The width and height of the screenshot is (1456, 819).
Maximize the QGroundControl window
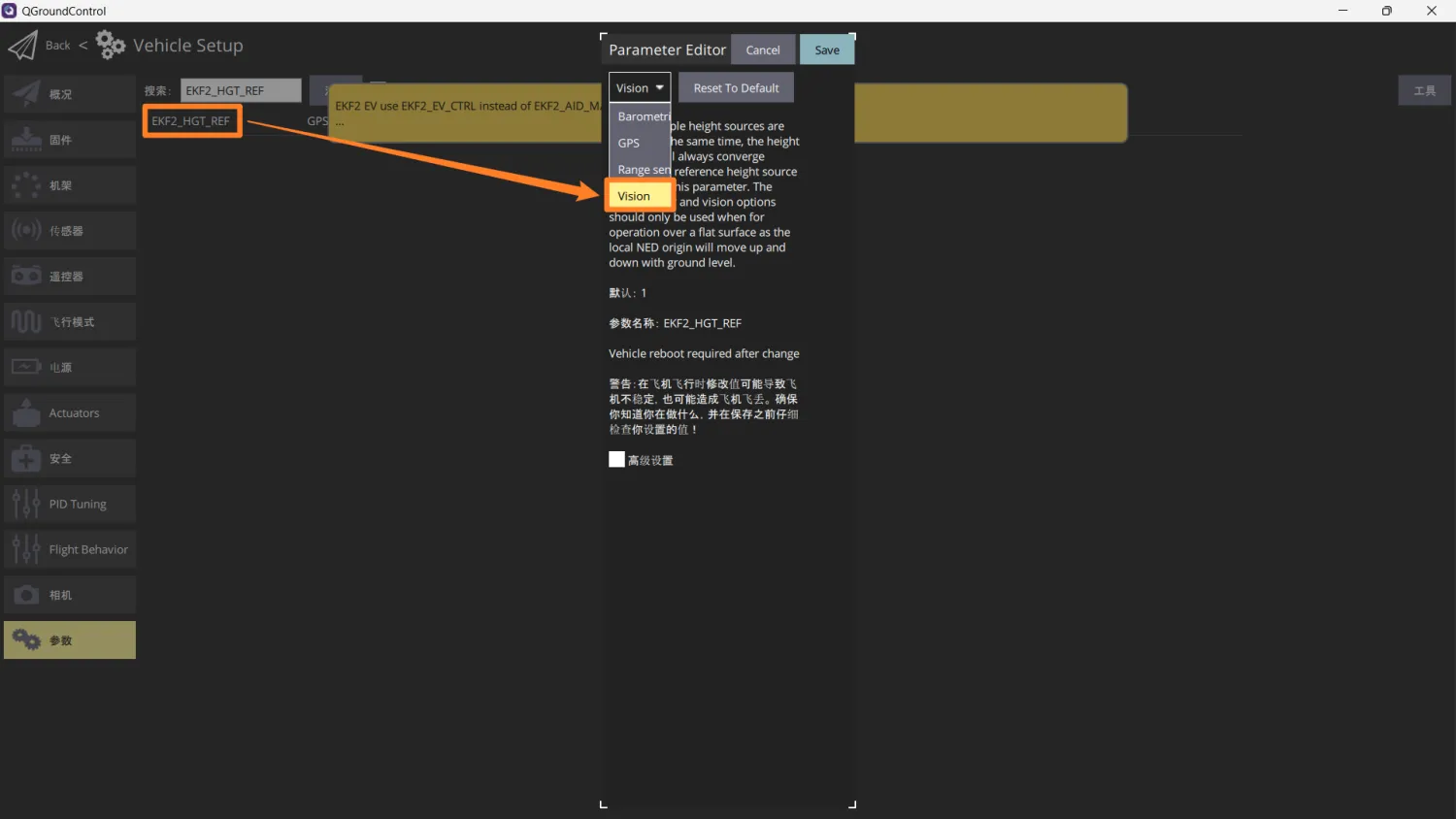pos(1387,11)
